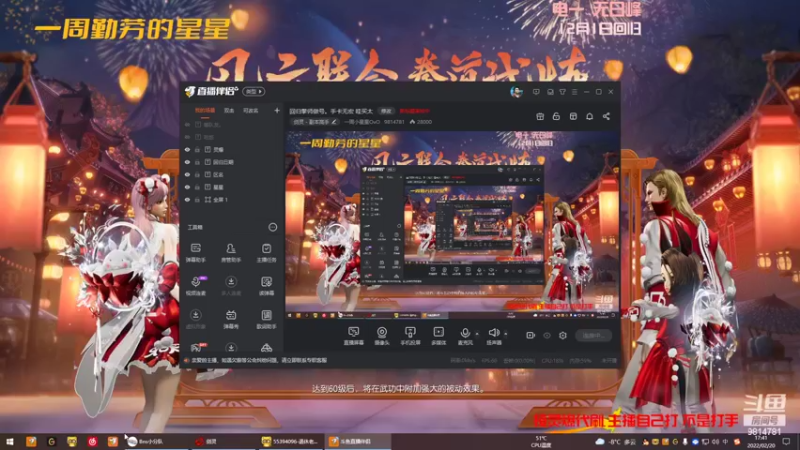Click the 修改 edit title button

[386, 111]
